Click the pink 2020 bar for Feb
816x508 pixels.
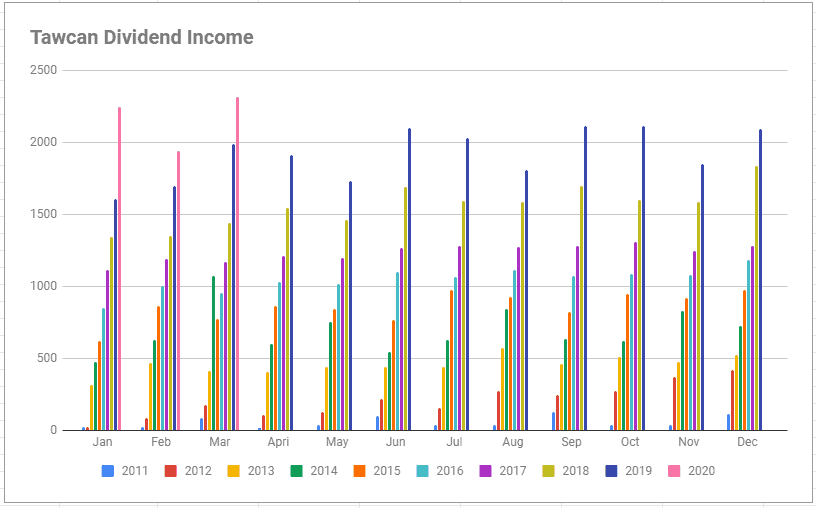tap(178, 291)
